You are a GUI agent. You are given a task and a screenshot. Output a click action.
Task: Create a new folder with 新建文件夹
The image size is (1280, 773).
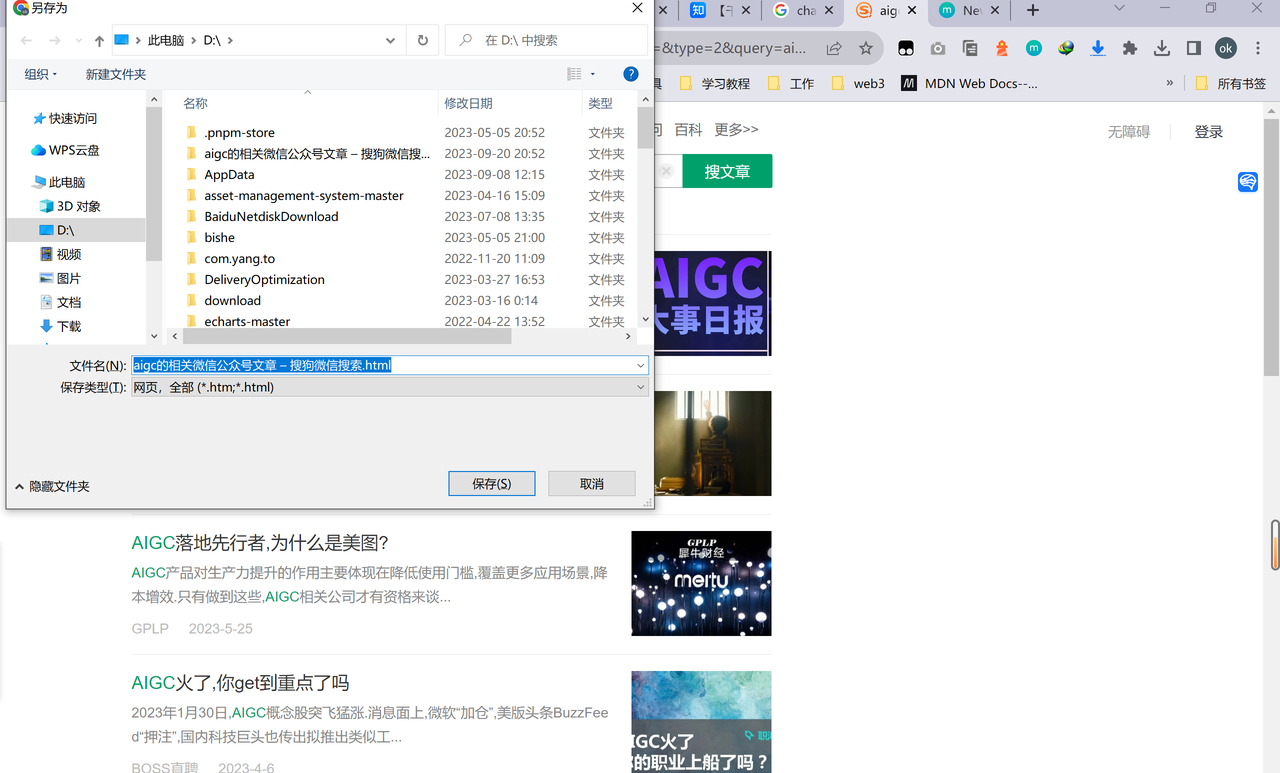coord(116,74)
